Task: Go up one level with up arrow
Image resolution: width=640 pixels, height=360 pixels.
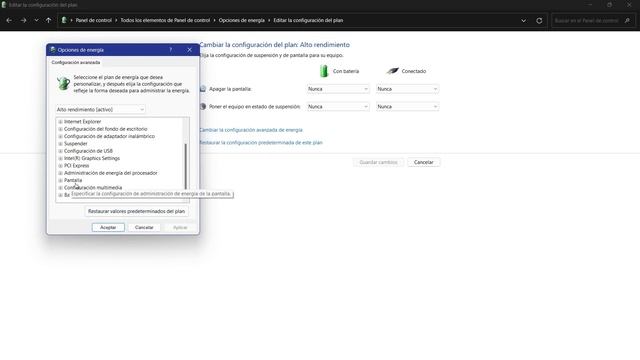Action: [49, 20]
